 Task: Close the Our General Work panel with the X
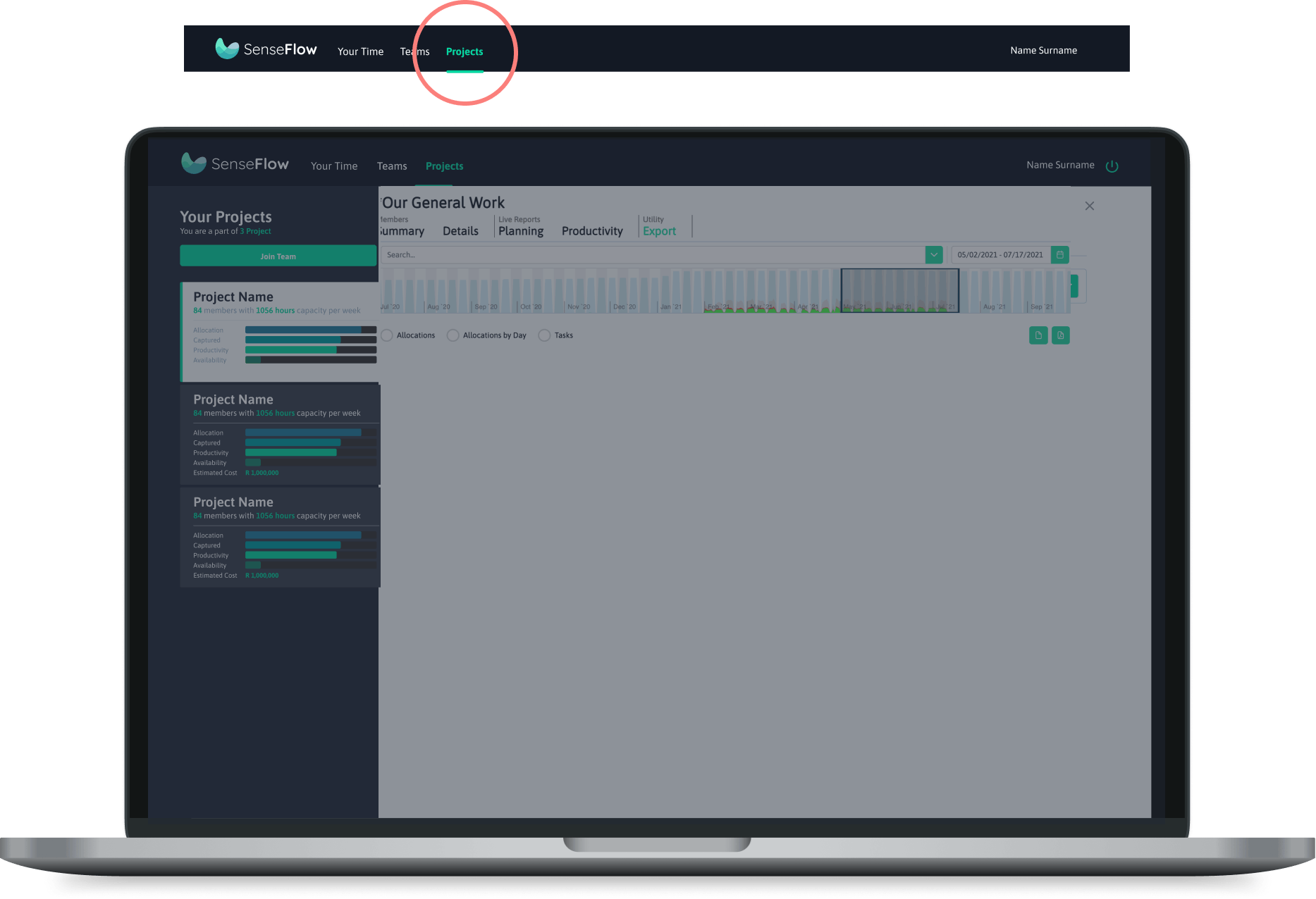pos(1090,206)
